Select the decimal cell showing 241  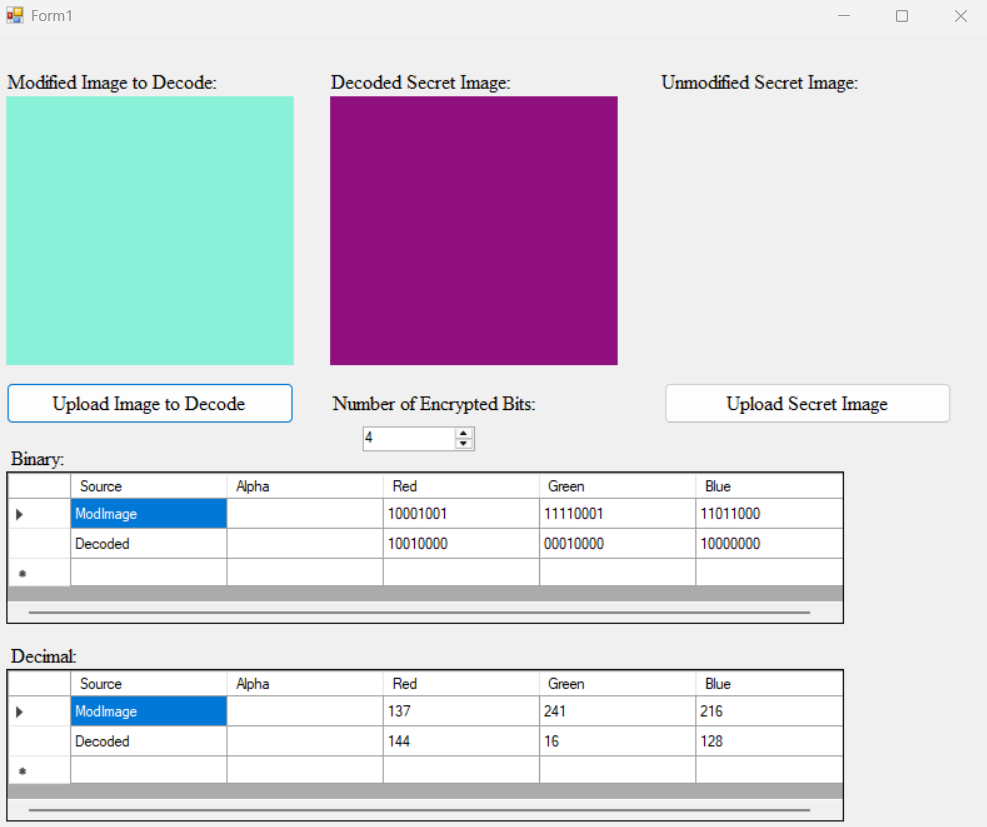click(616, 712)
